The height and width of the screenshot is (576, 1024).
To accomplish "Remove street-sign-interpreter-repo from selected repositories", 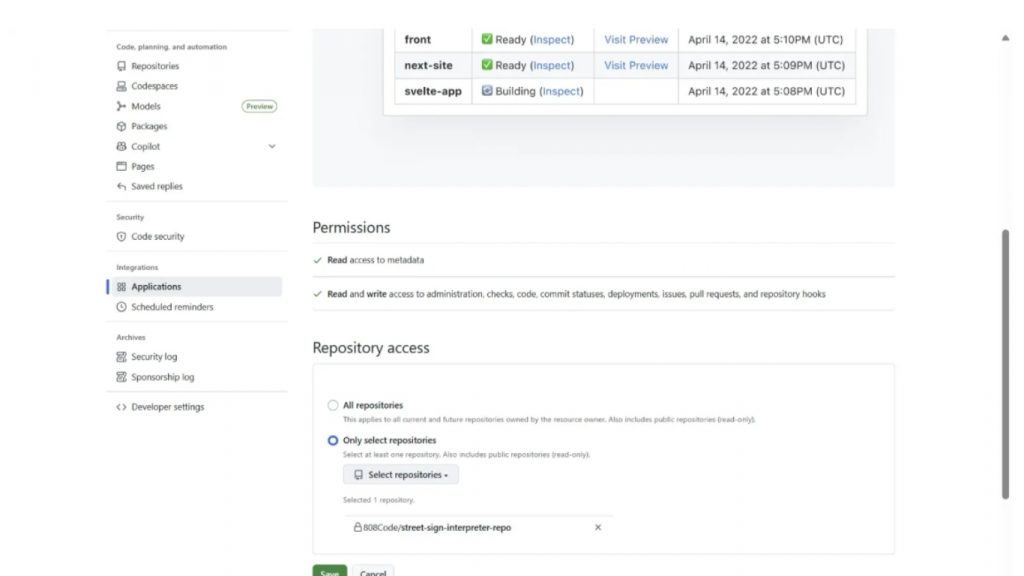I will pyautogui.click(x=598, y=527).
